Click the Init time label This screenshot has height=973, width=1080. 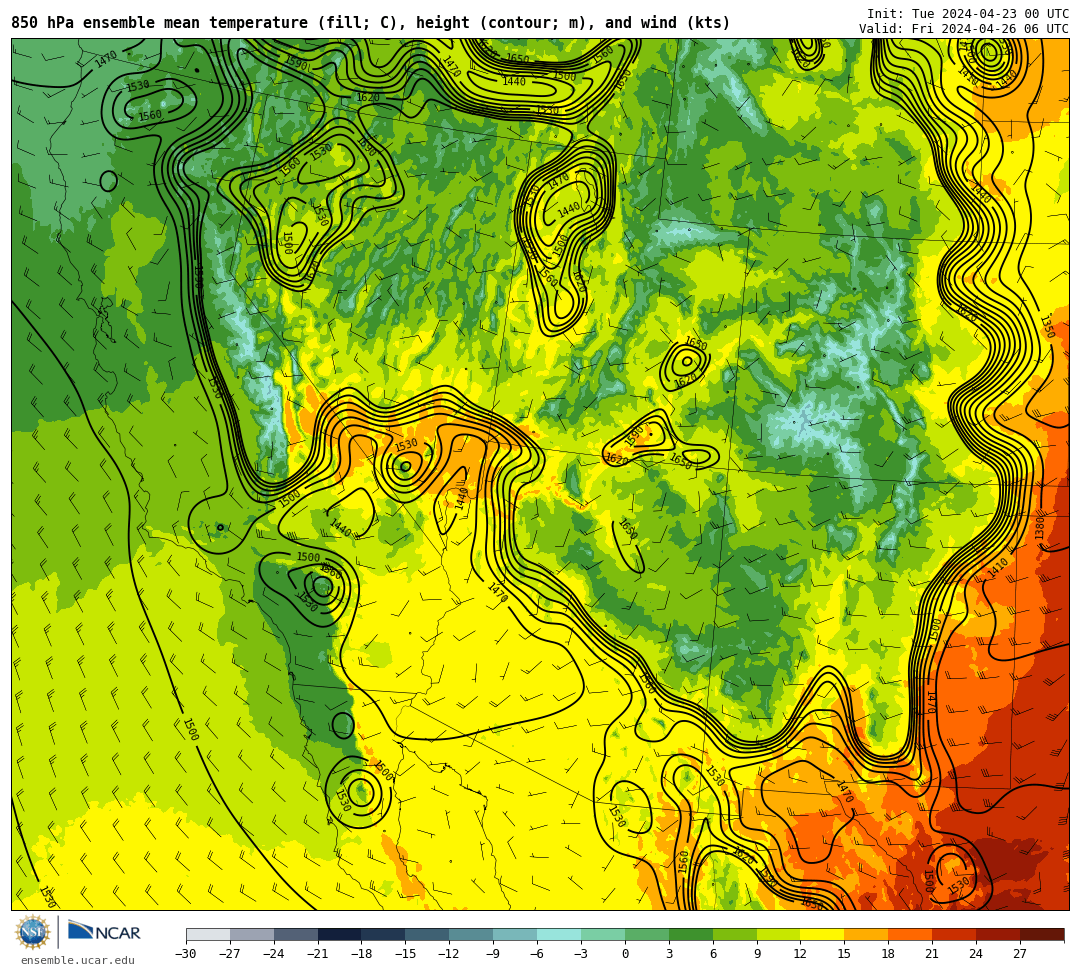click(x=968, y=14)
